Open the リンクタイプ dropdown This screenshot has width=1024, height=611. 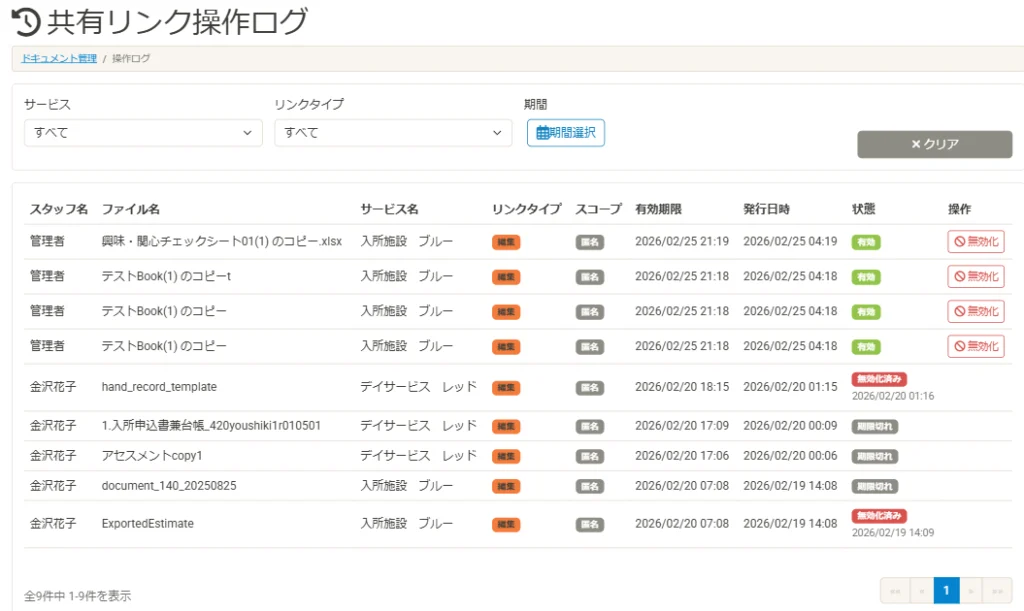(x=392, y=132)
